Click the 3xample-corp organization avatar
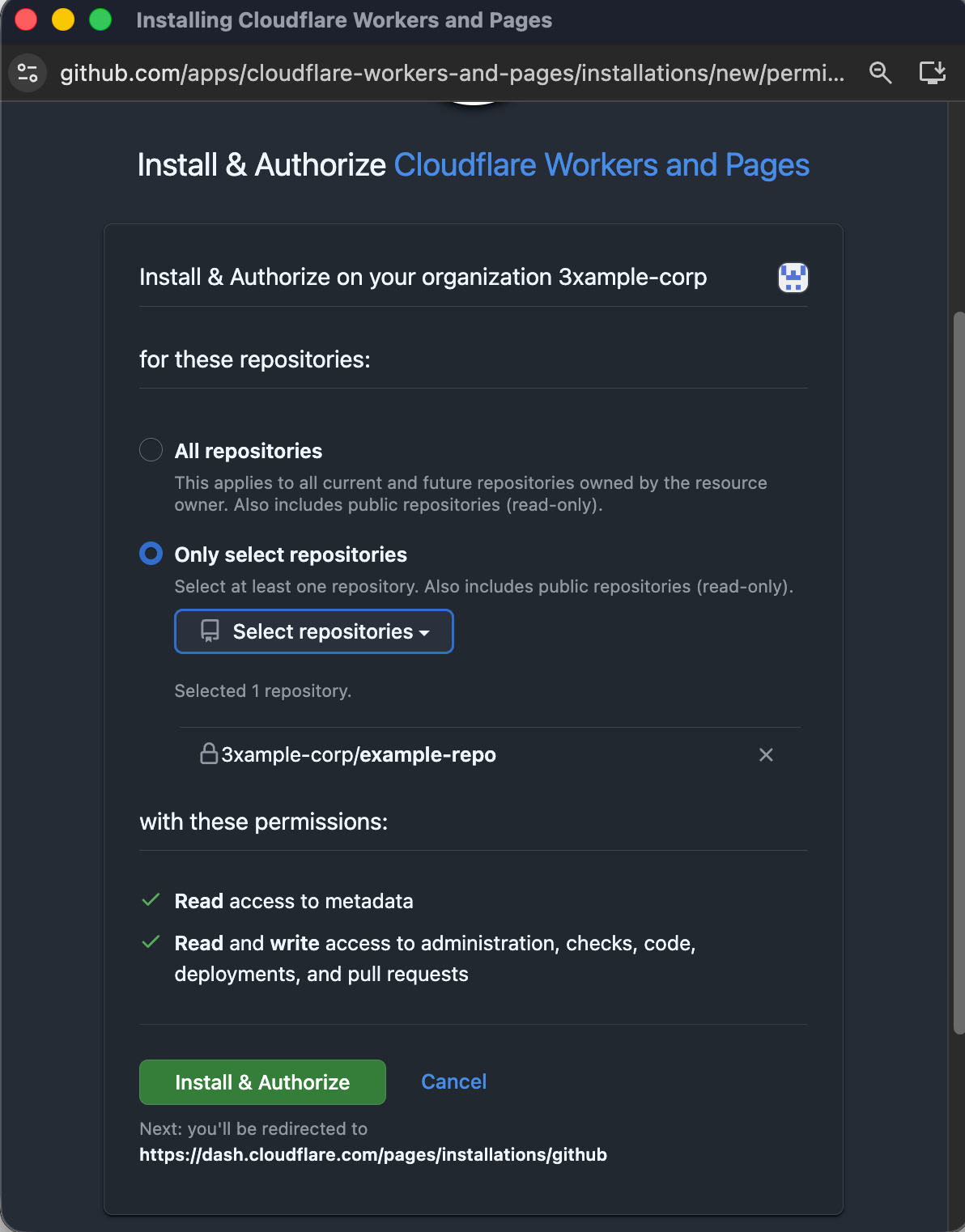 (x=793, y=278)
